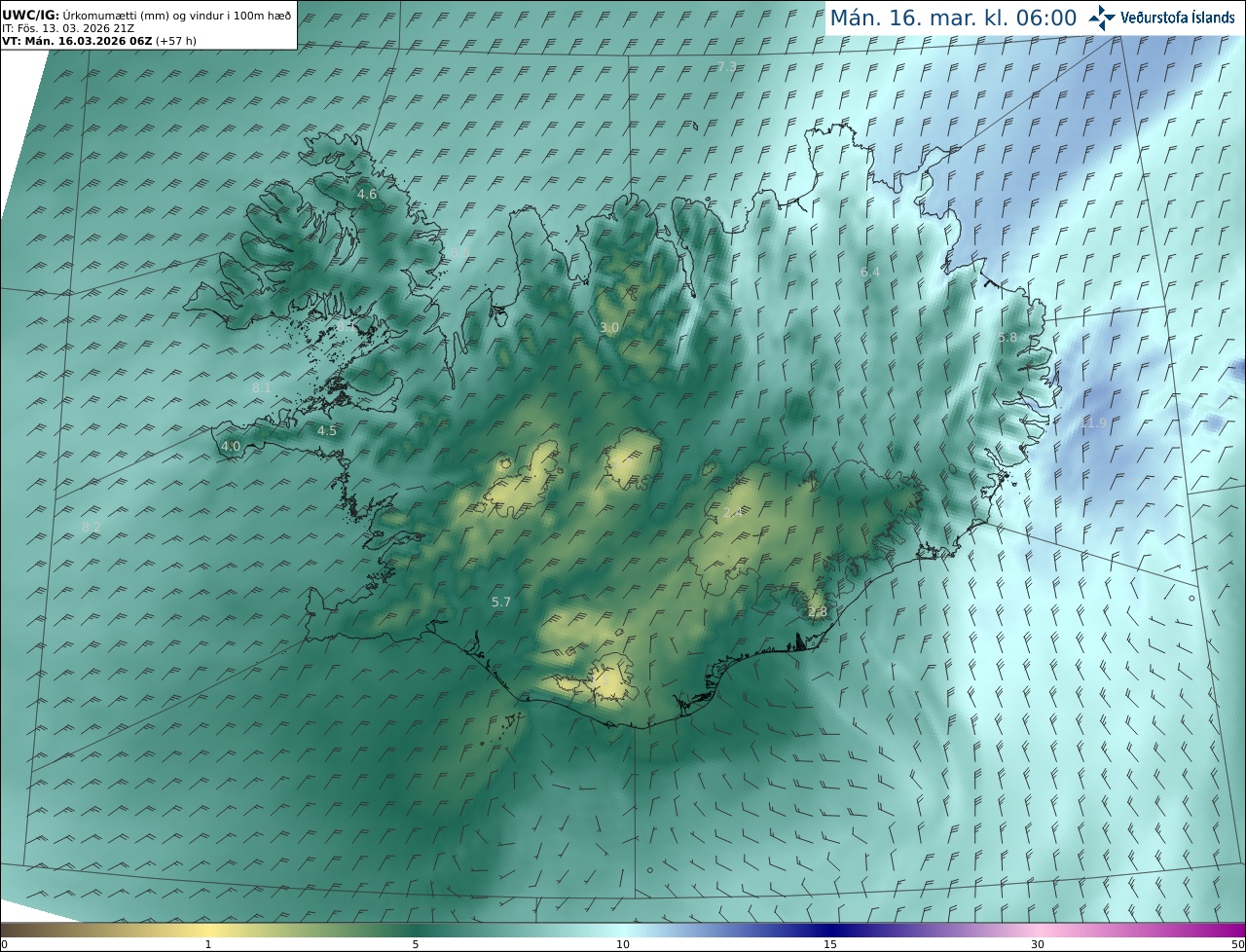This screenshot has width=1246, height=952.
Task: Click the 50 label on the color scale
Action: click(x=1238, y=944)
